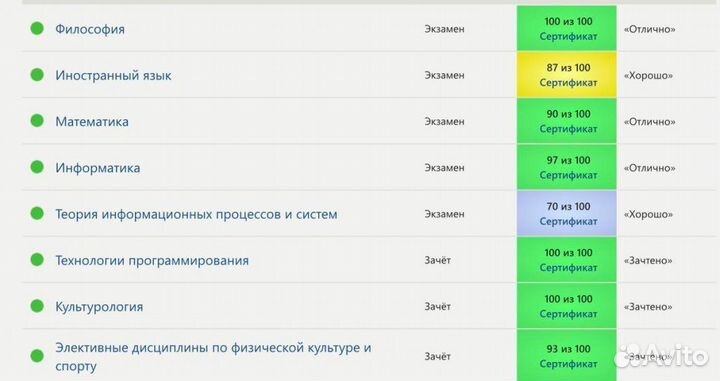The width and height of the screenshot is (720, 381).
Task: Select the '100 из 100' score for Философия
Action: tap(568, 22)
